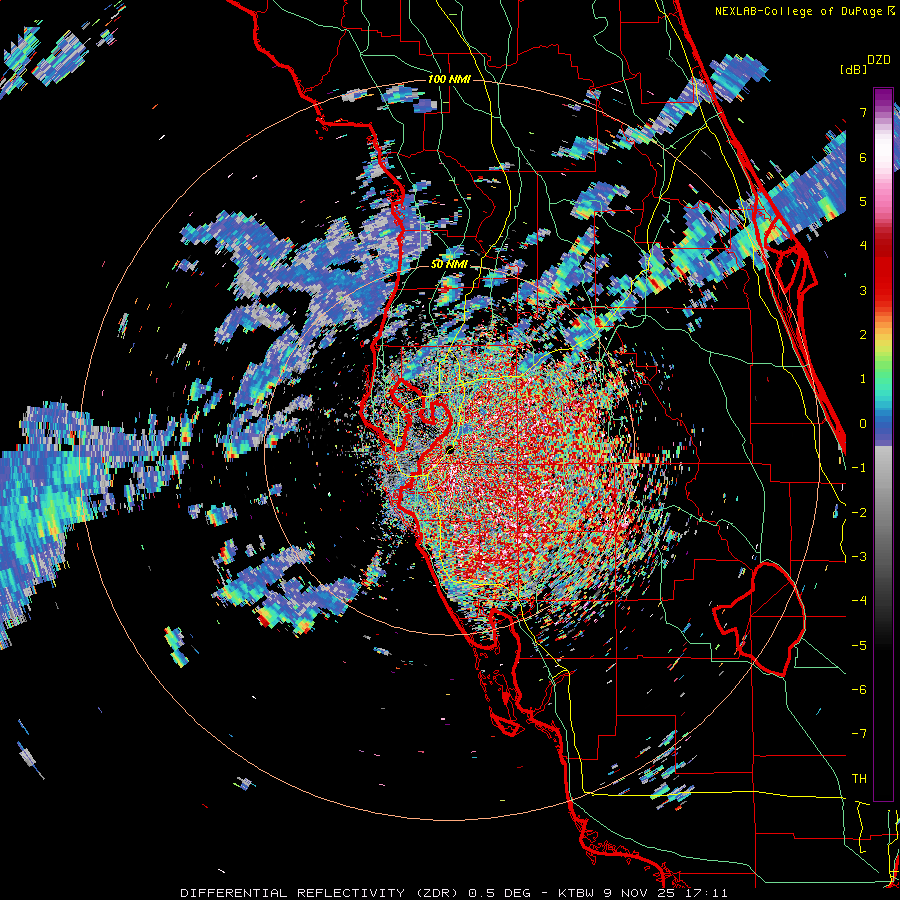Click the color scale value 4
This screenshot has height=900, width=900.
[x=863, y=246]
